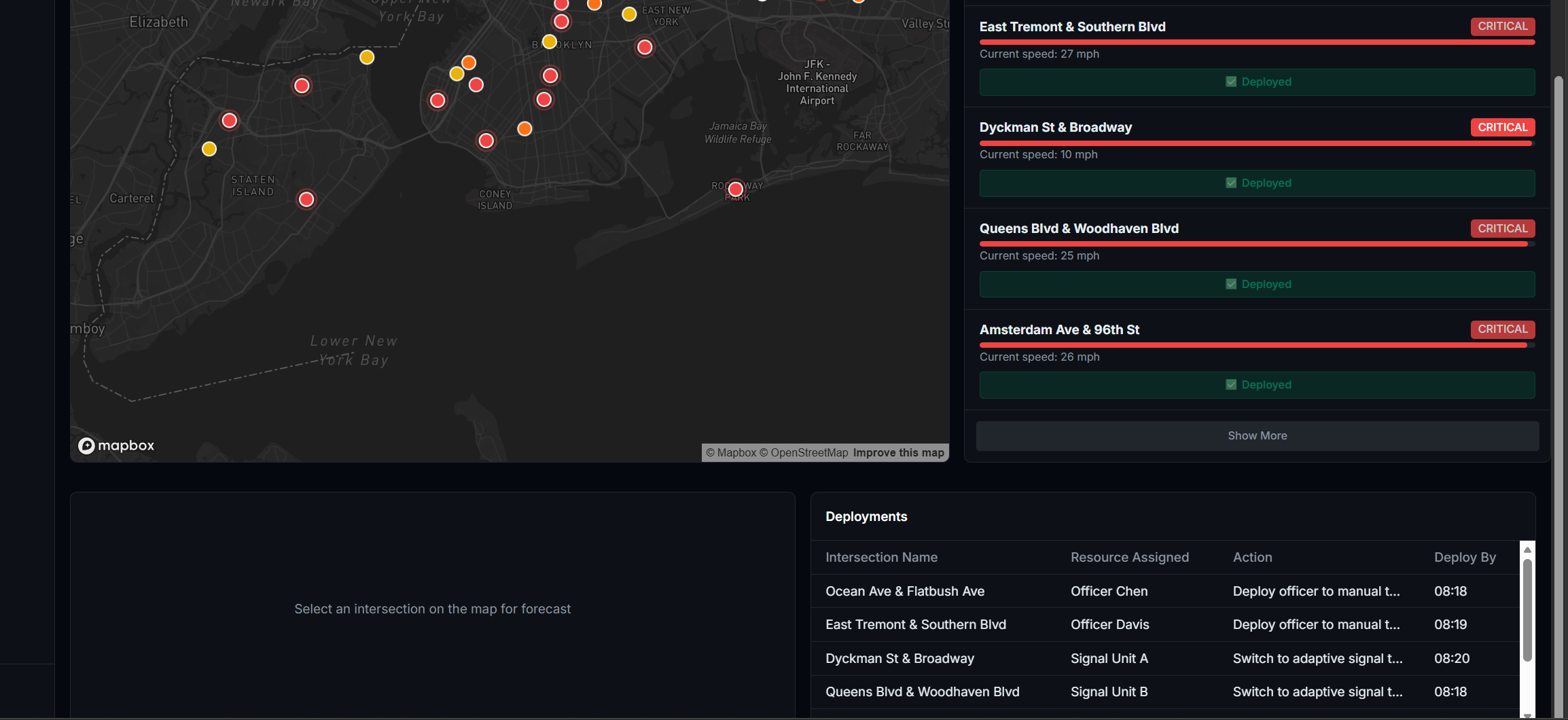Click the red marker south of Staten Island
The width and height of the screenshot is (1568, 720).
(x=306, y=199)
